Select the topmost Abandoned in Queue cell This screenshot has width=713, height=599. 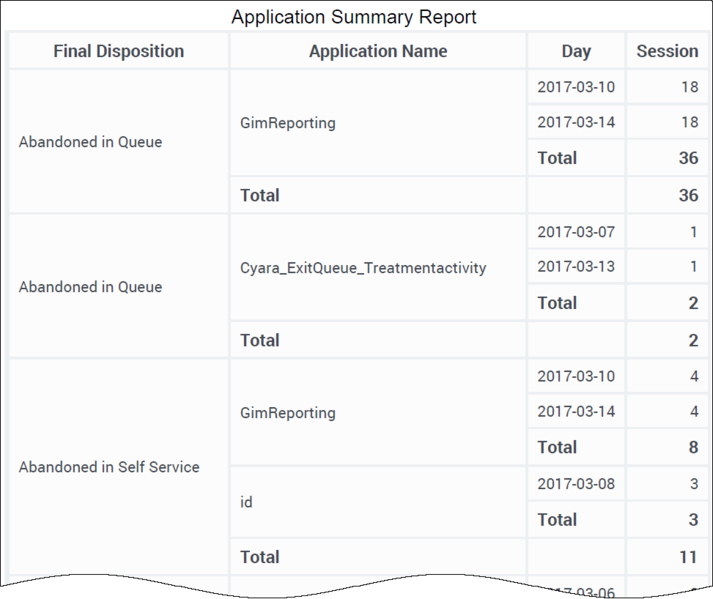[90, 142]
